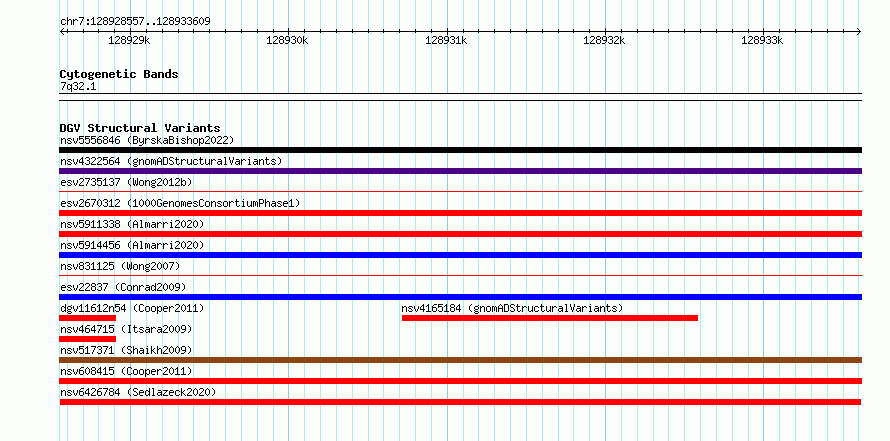Open nsv4165184 (gnomADStructuralVariants) label
This screenshot has width=890, height=441.
click(512, 308)
